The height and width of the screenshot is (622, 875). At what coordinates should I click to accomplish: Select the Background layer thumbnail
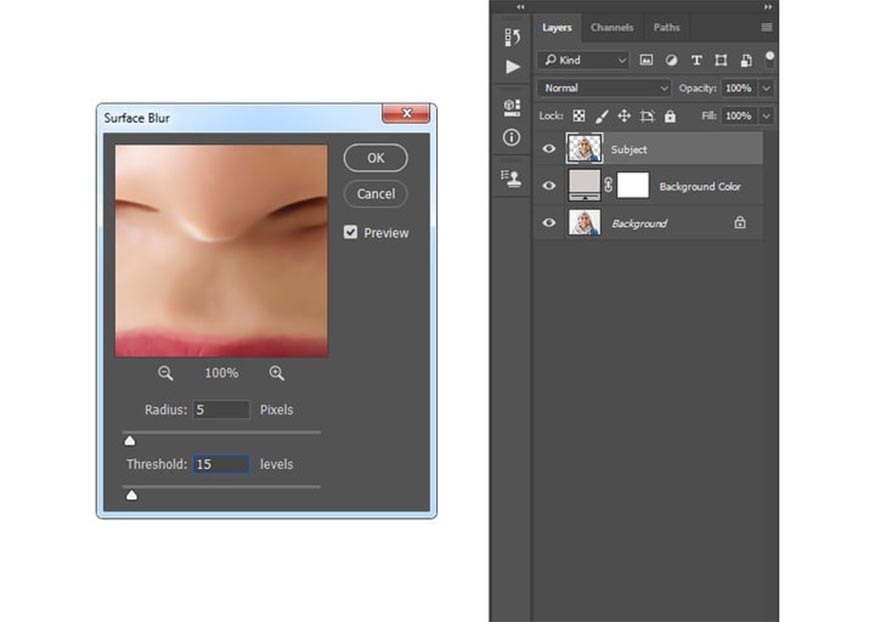pyautogui.click(x=584, y=223)
